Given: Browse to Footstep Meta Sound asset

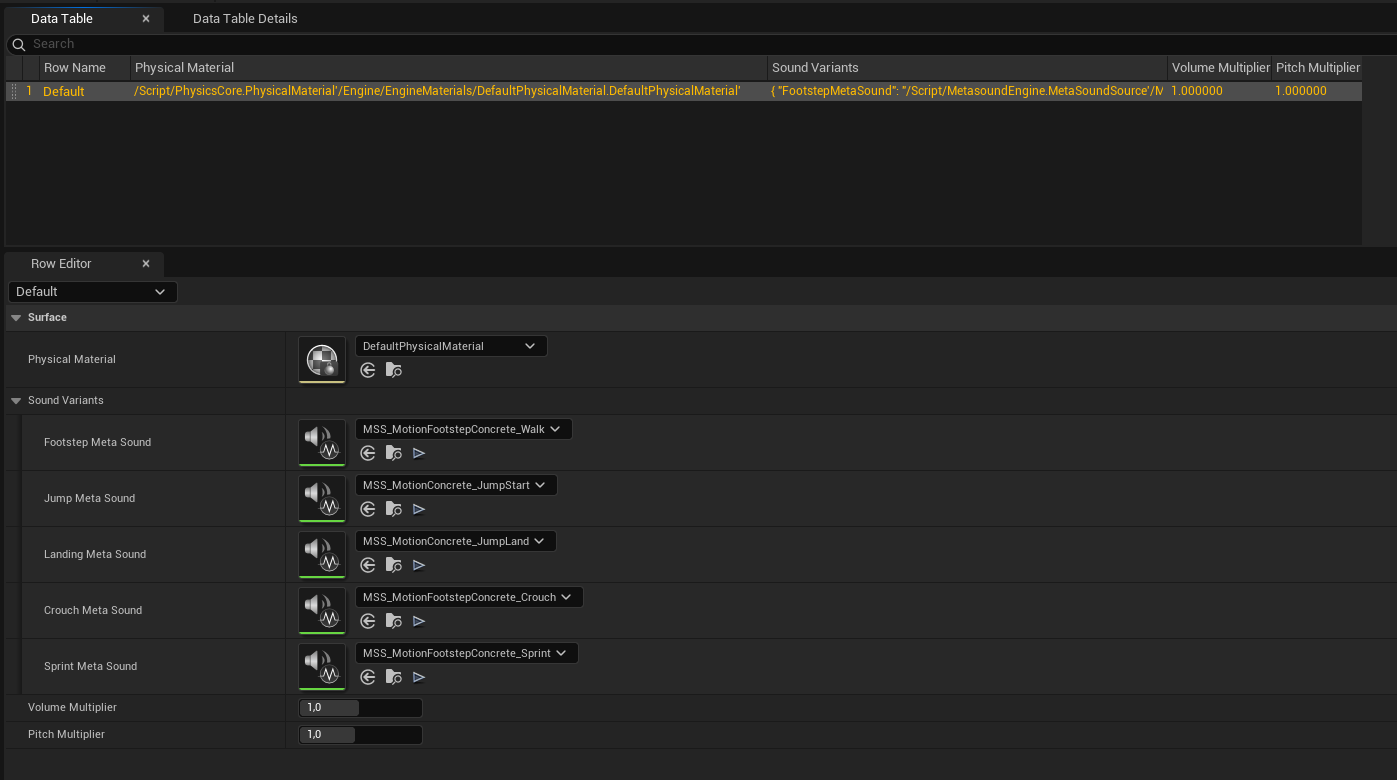Looking at the screenshot, I should [x=394, y=453].
